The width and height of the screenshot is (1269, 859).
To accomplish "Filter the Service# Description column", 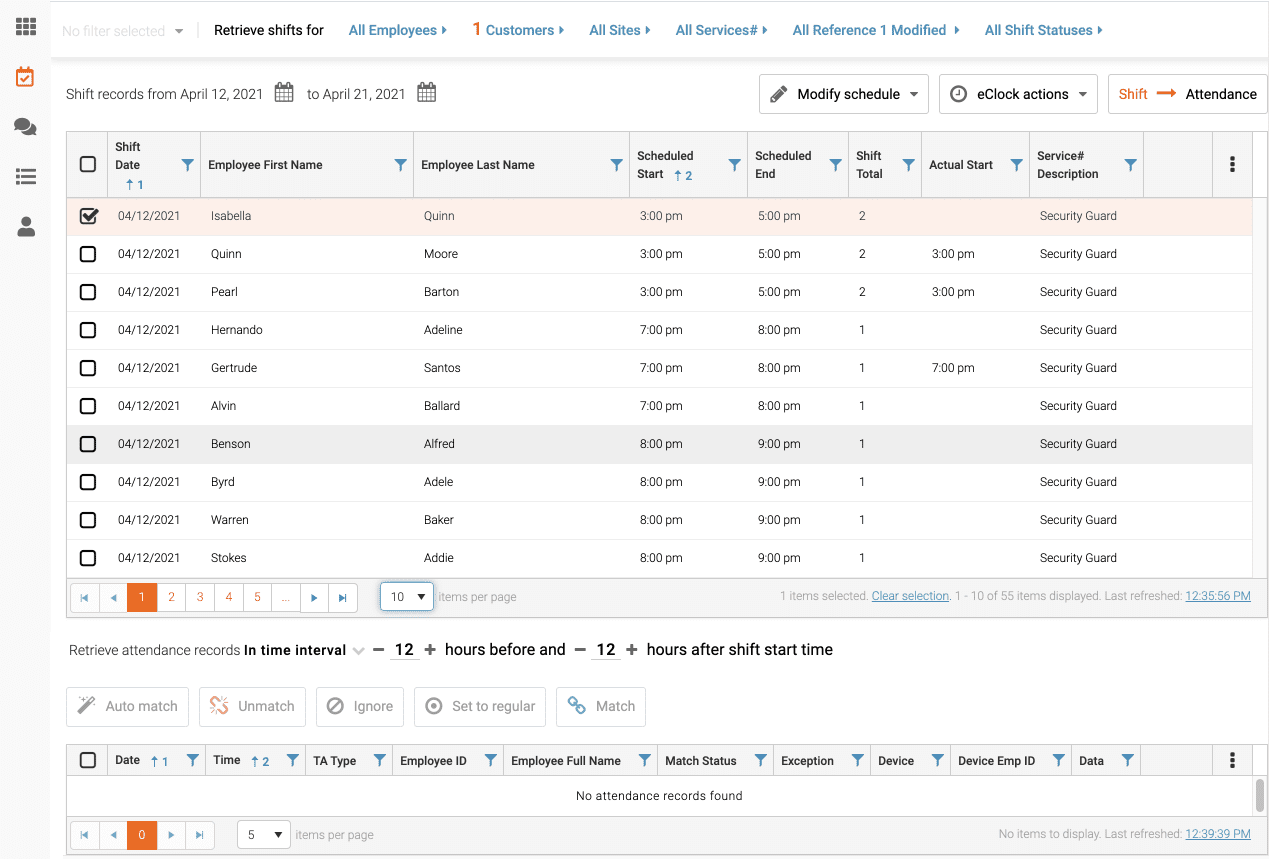I will point(1130,165).
